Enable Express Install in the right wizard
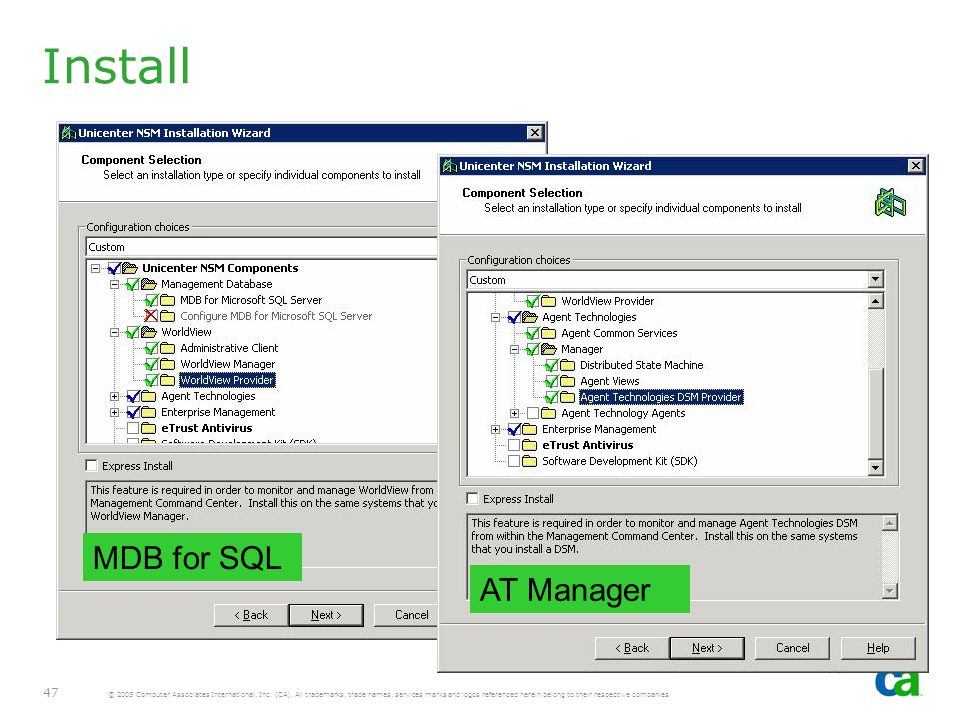Image resolution: width=960 pixels, height=720 pixels. pos(472,498)
